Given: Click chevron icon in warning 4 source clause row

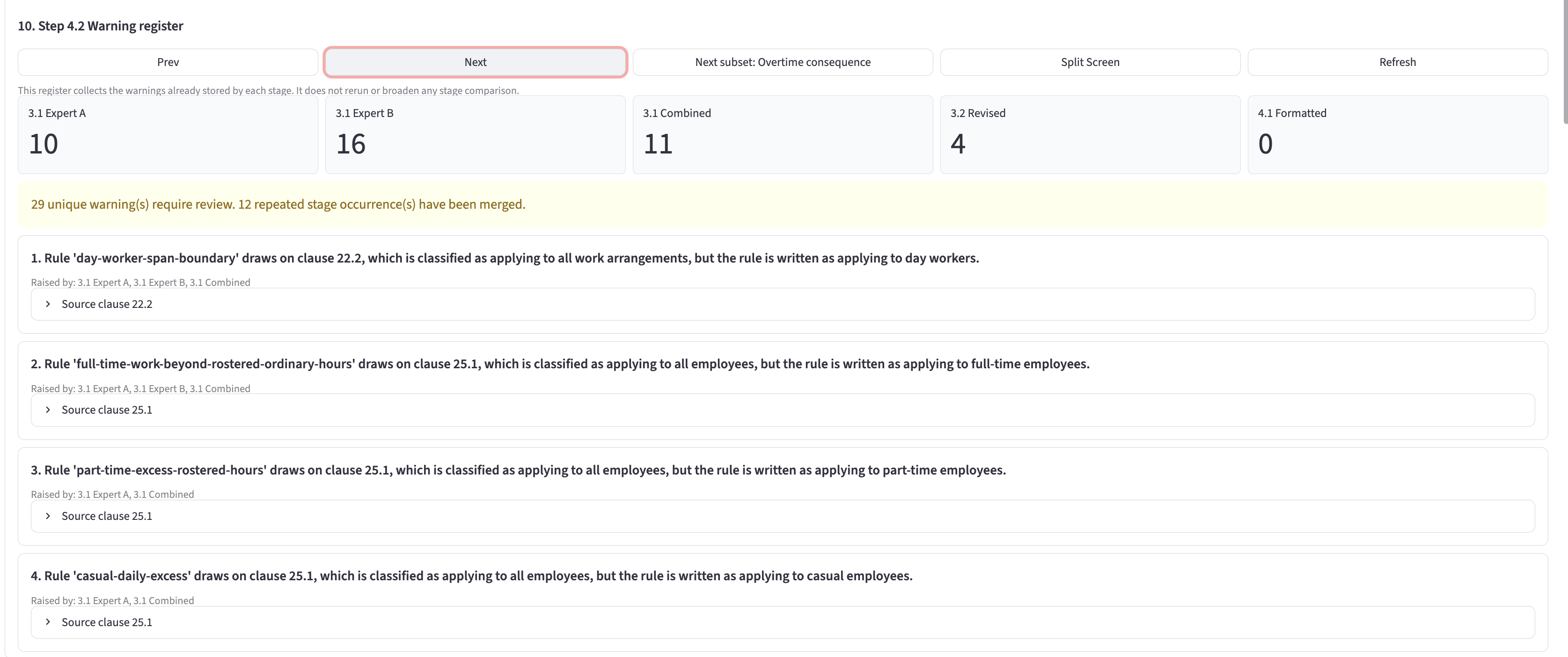Looking at the screenshot, I should 48,622.
